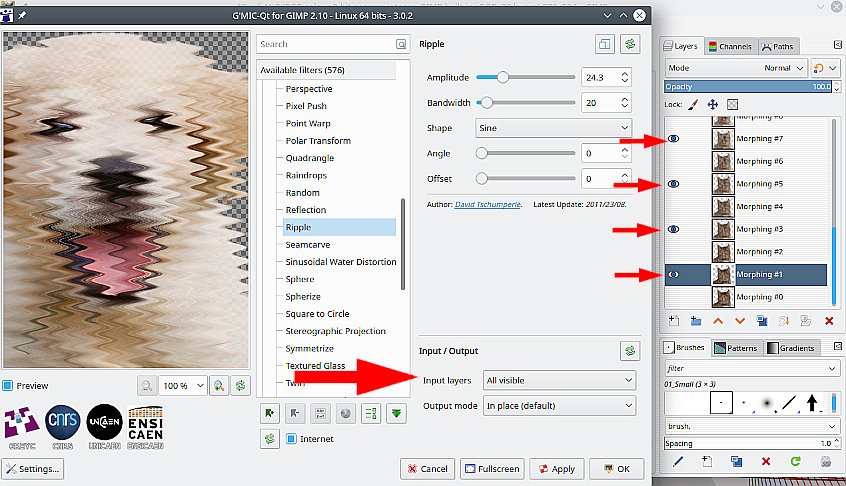Click the add fave filter icon
The height and width of the screenshot is (486, 846).
pyautogui.click(x=269, y=414)
